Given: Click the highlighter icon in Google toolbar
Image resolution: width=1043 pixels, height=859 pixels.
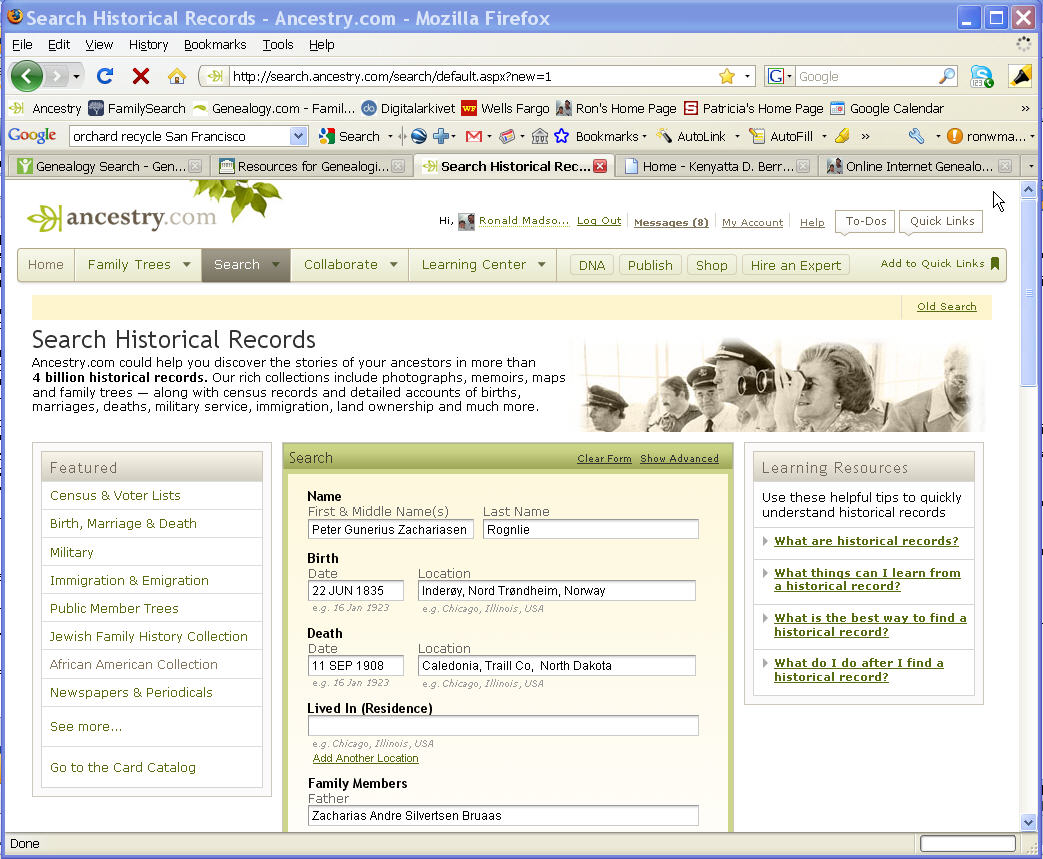Looking at the screenshot, I should (842, 136).
